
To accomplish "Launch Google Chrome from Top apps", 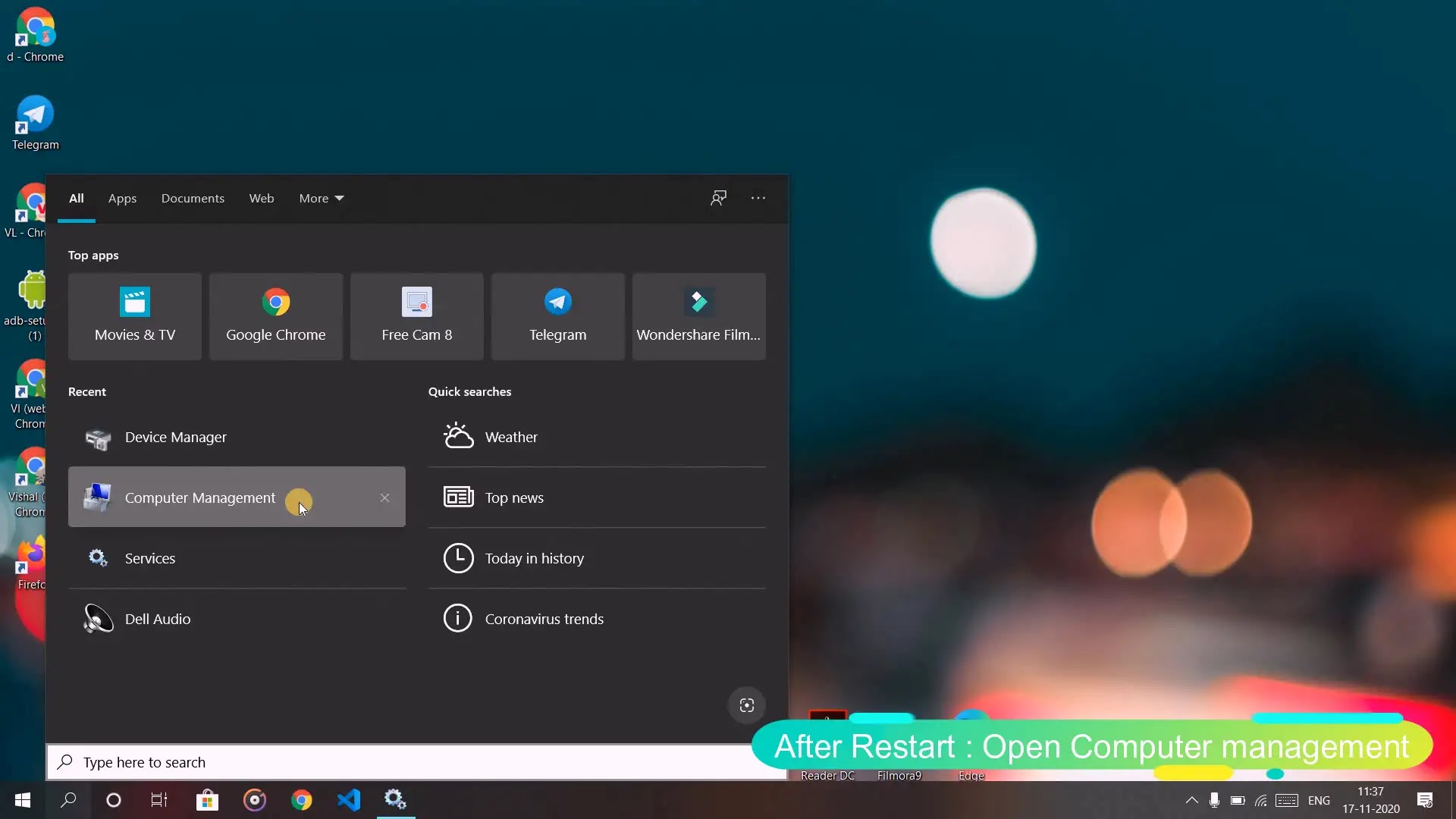I will coord(276,316).
